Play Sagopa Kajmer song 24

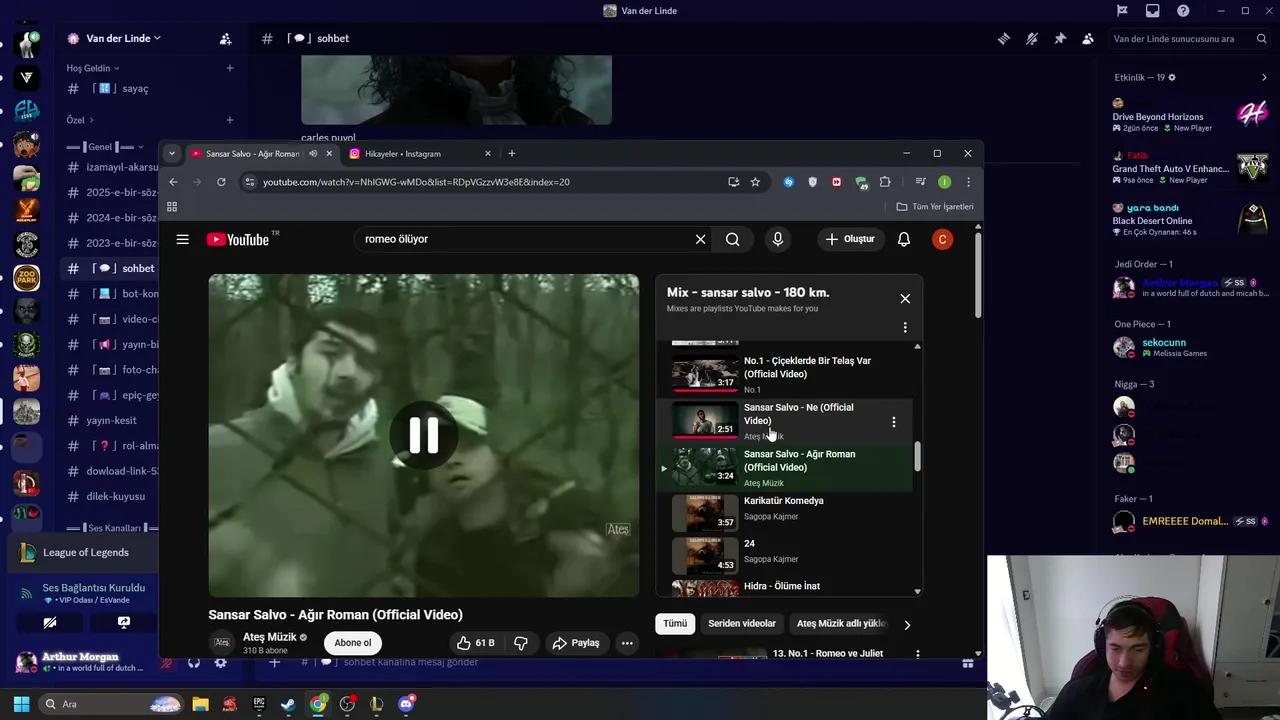coord(783,555)
